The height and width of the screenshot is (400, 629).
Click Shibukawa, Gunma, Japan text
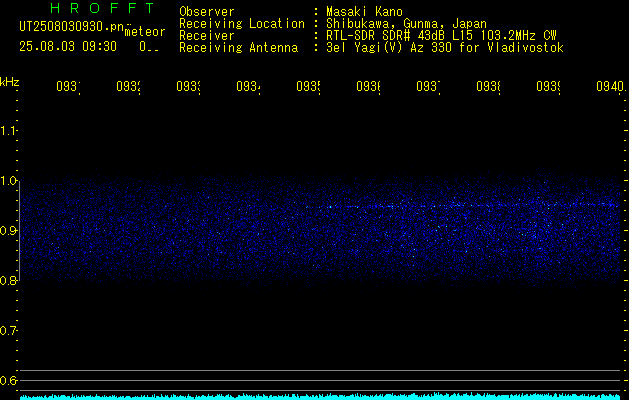(406, 24)
